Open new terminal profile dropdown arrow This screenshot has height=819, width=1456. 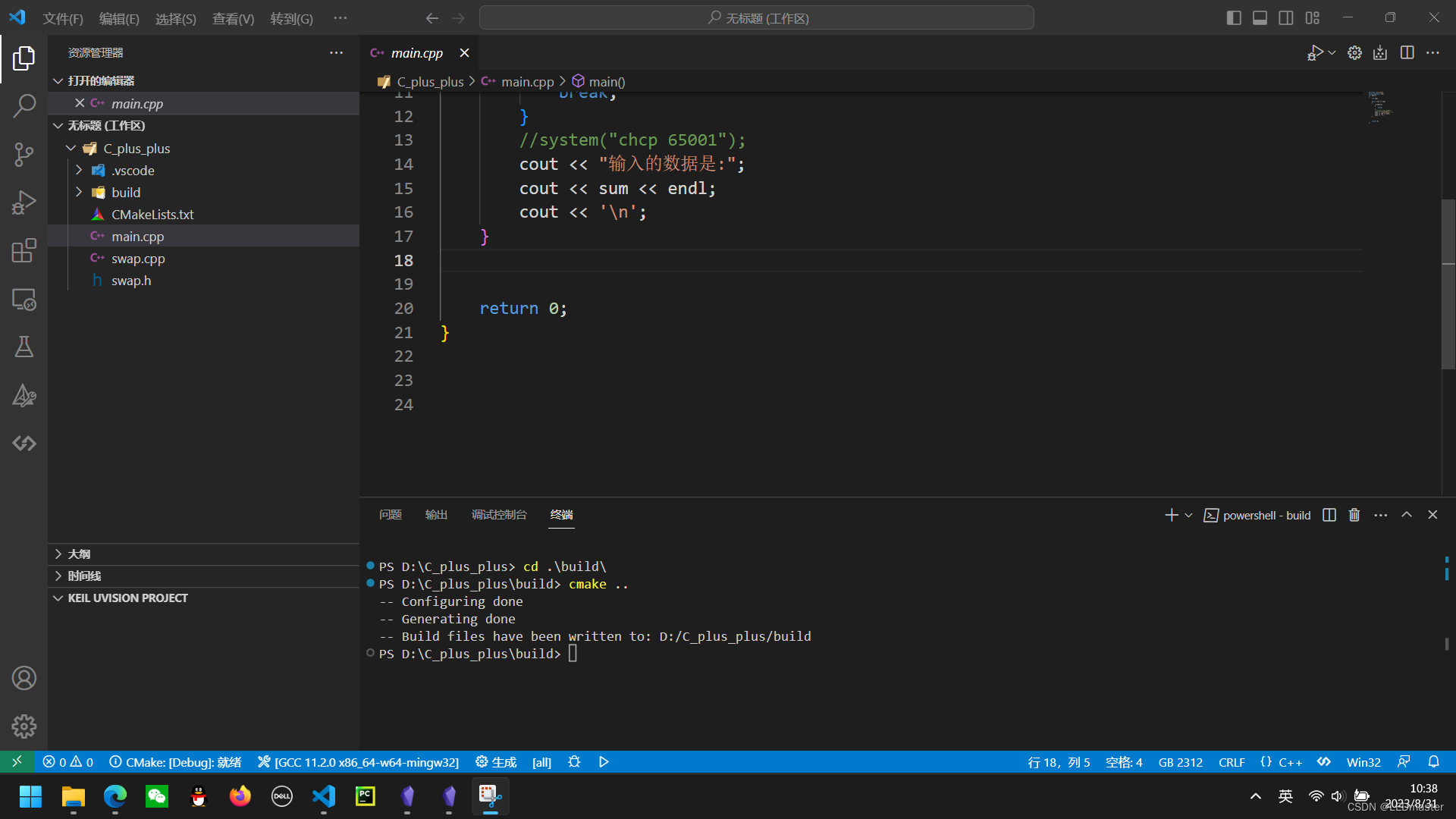tap(1188, 515)
